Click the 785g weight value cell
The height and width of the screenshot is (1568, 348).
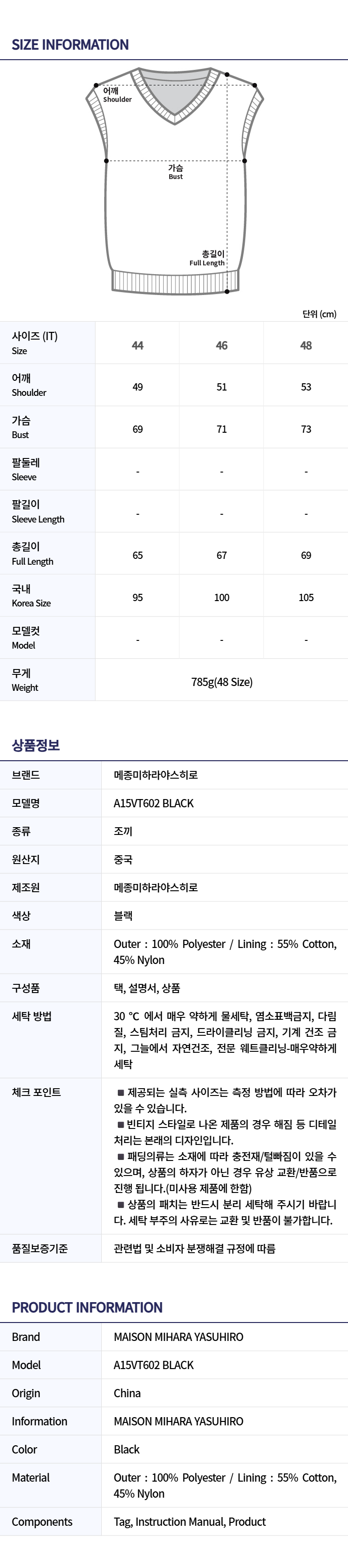(x=221, y=682)
